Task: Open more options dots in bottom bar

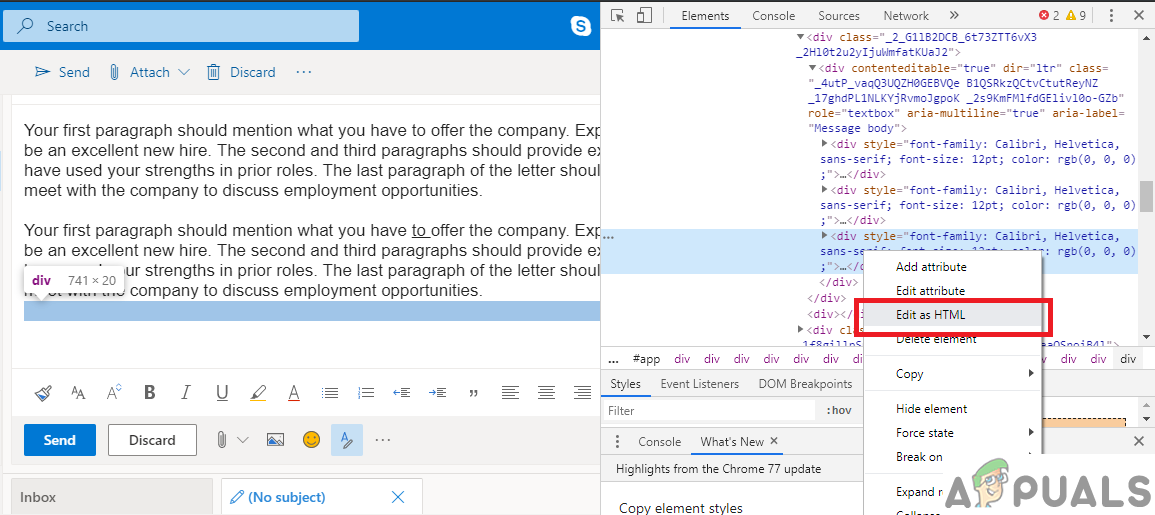Action: (x=382, y=440)
